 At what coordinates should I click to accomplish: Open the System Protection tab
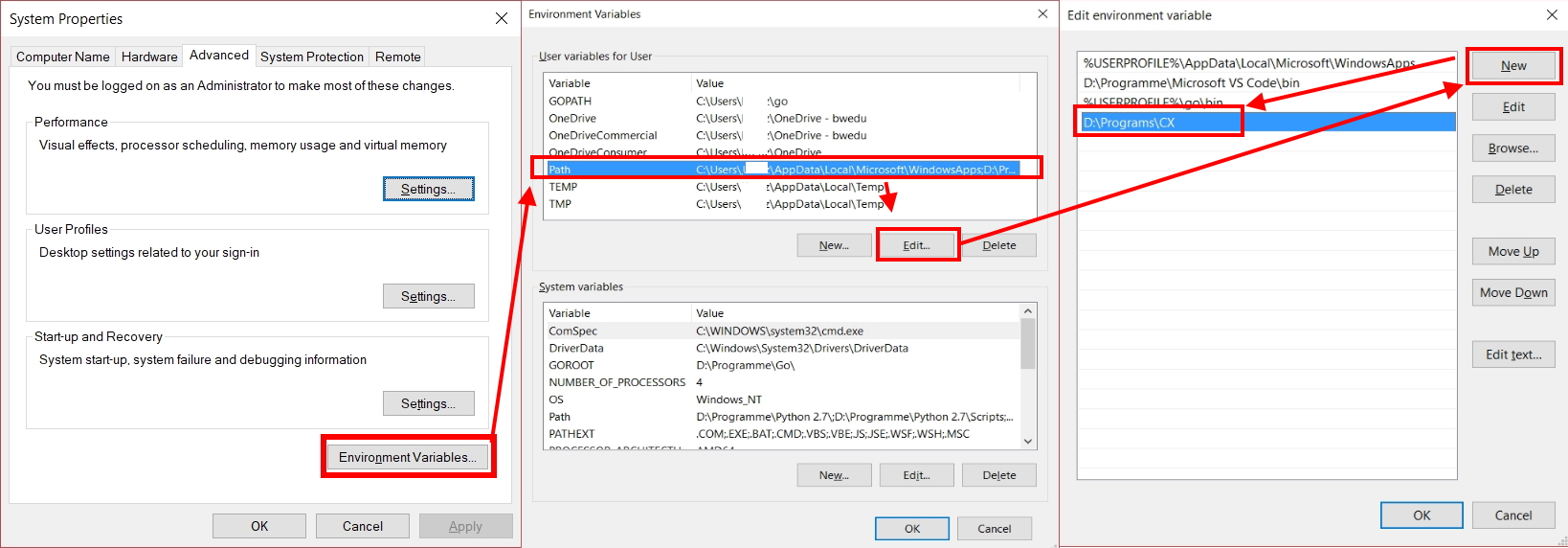[312, 57]
